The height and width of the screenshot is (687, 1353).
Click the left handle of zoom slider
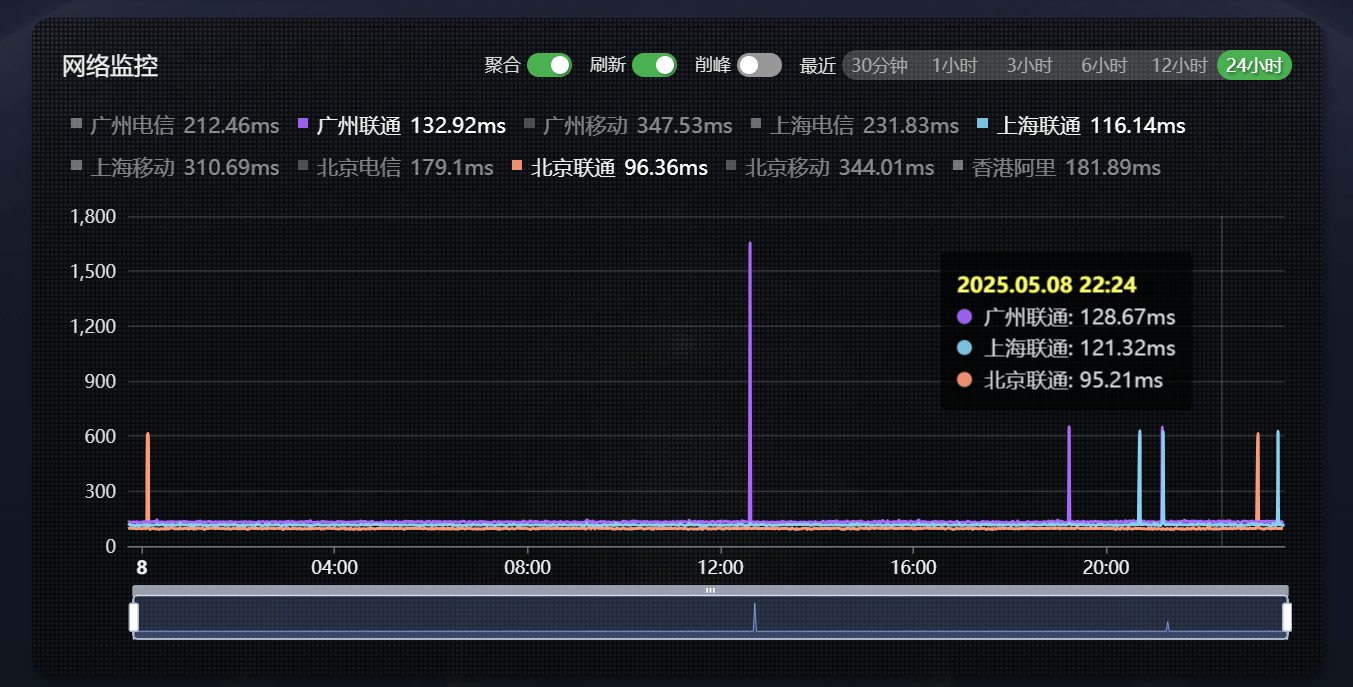point(134,617)
